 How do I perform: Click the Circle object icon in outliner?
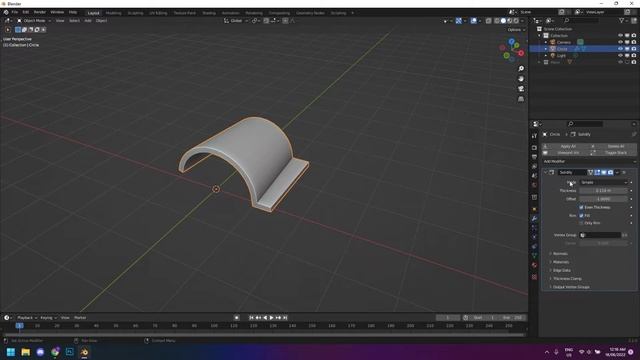tap(553, 49)
